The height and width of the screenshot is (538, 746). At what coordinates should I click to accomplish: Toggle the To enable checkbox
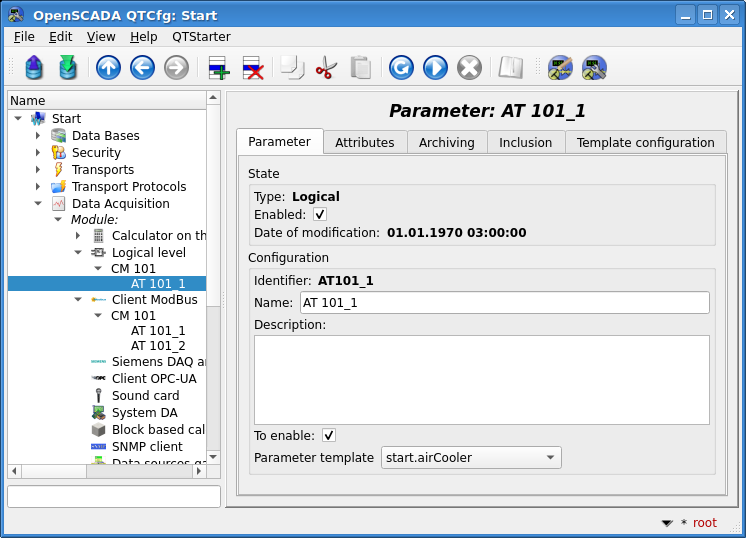coord(329,435)
